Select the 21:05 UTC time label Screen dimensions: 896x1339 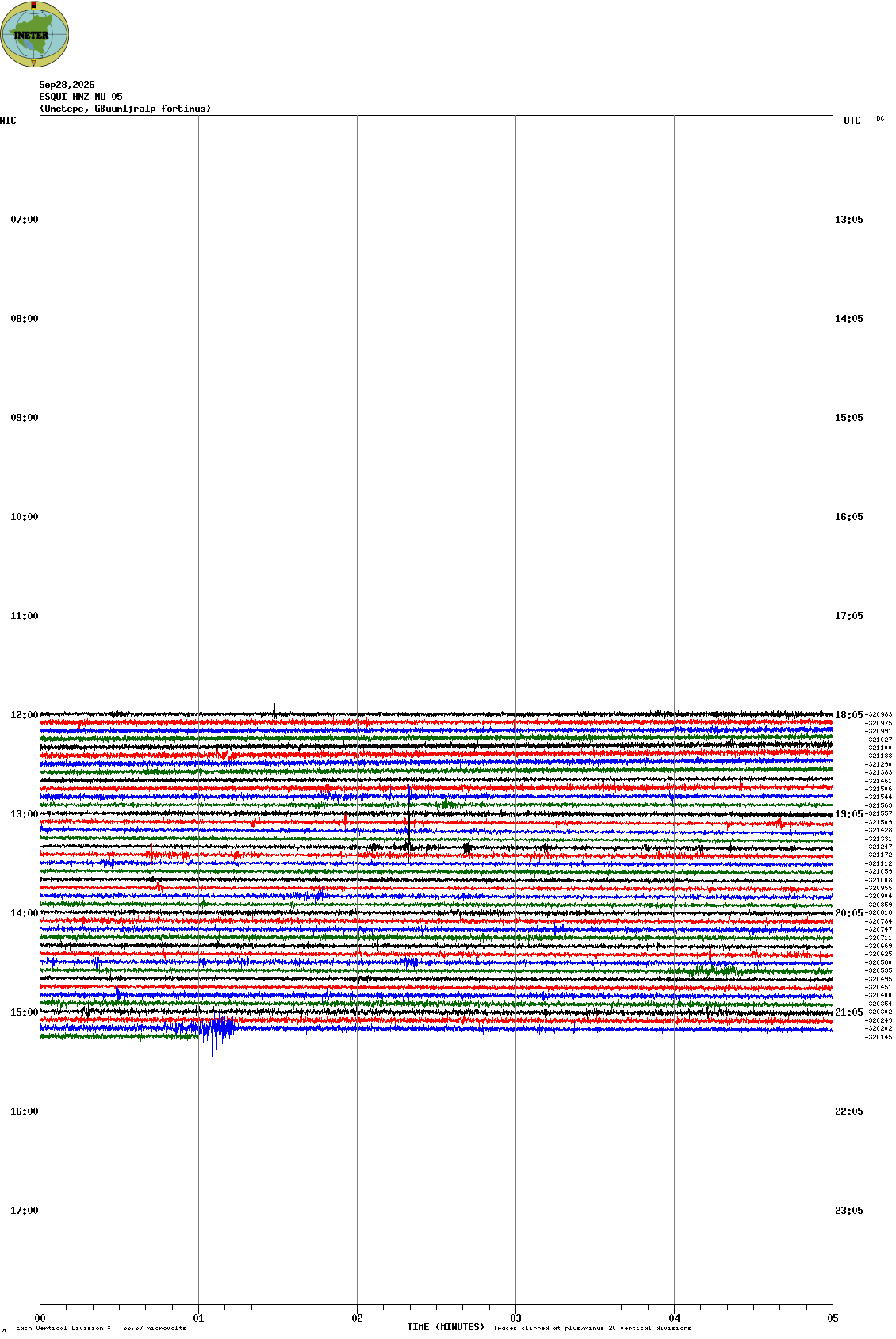coord(848,1012)
